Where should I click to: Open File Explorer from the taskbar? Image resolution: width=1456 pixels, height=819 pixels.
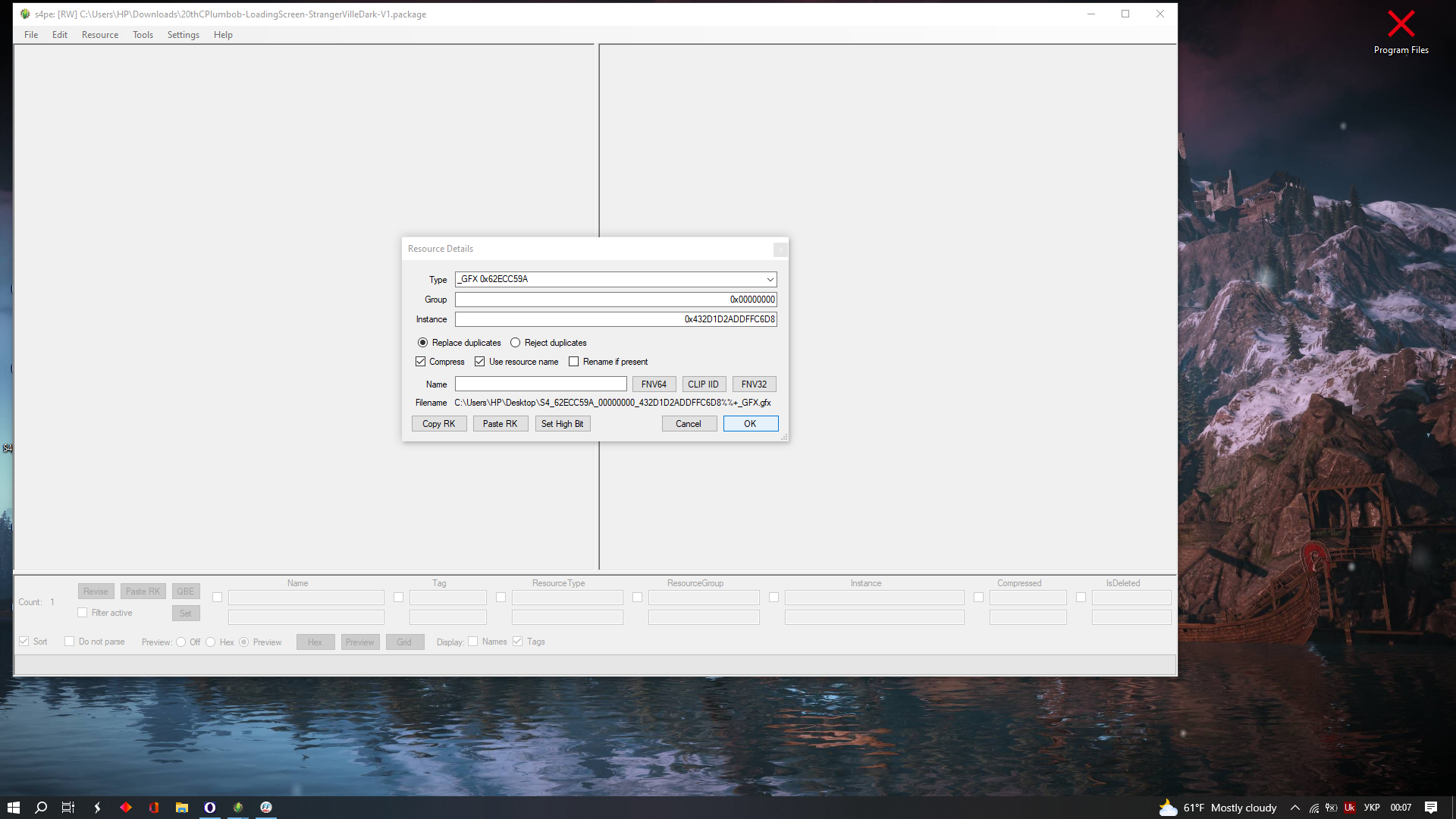point(182,808)
